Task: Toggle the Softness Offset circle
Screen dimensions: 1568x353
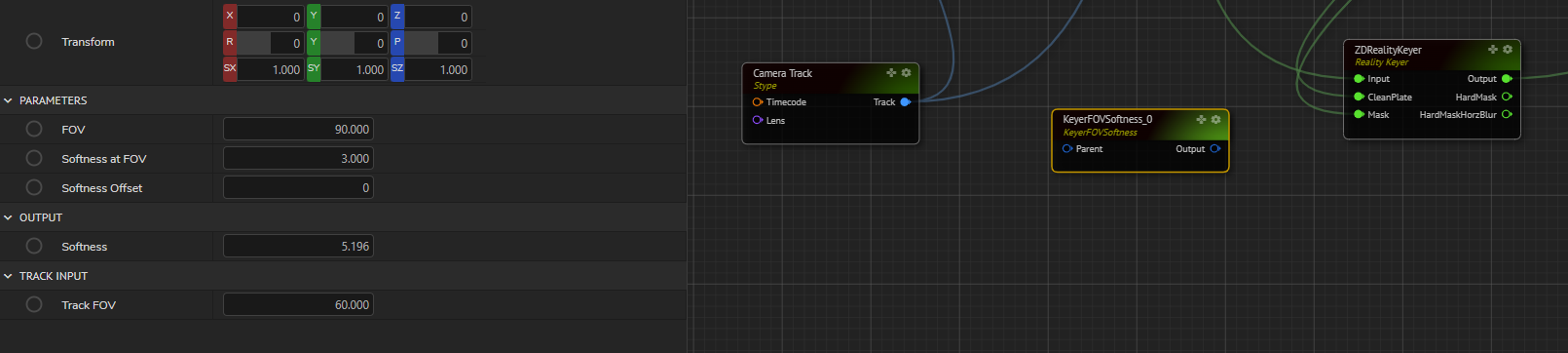Action: (x=34, y=187)
